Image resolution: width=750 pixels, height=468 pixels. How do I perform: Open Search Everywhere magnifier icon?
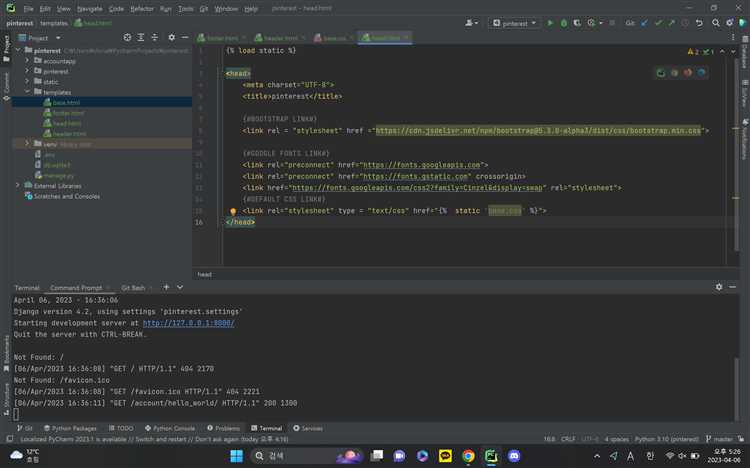pos(716,23)
